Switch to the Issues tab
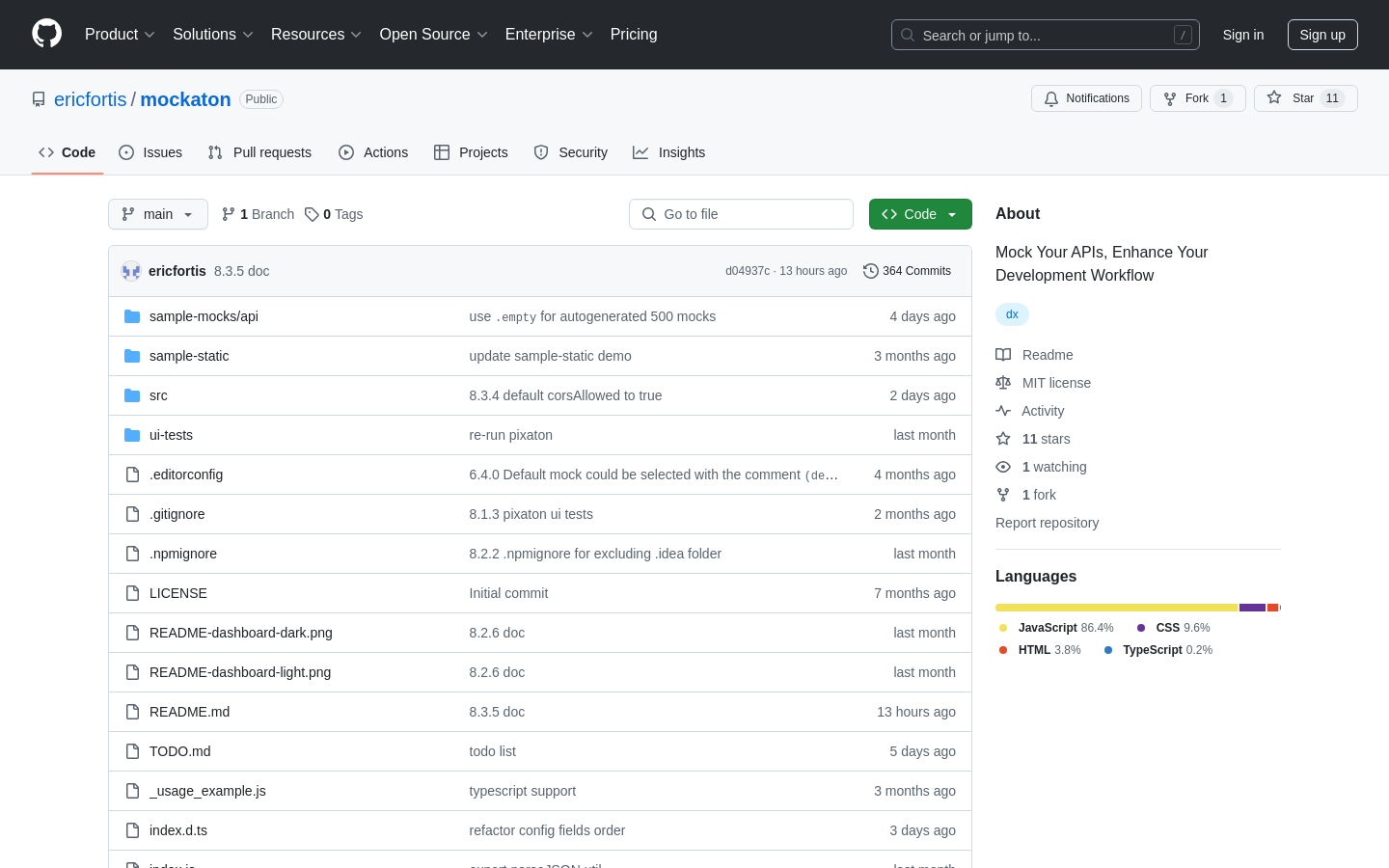 (x=150, y=152)
